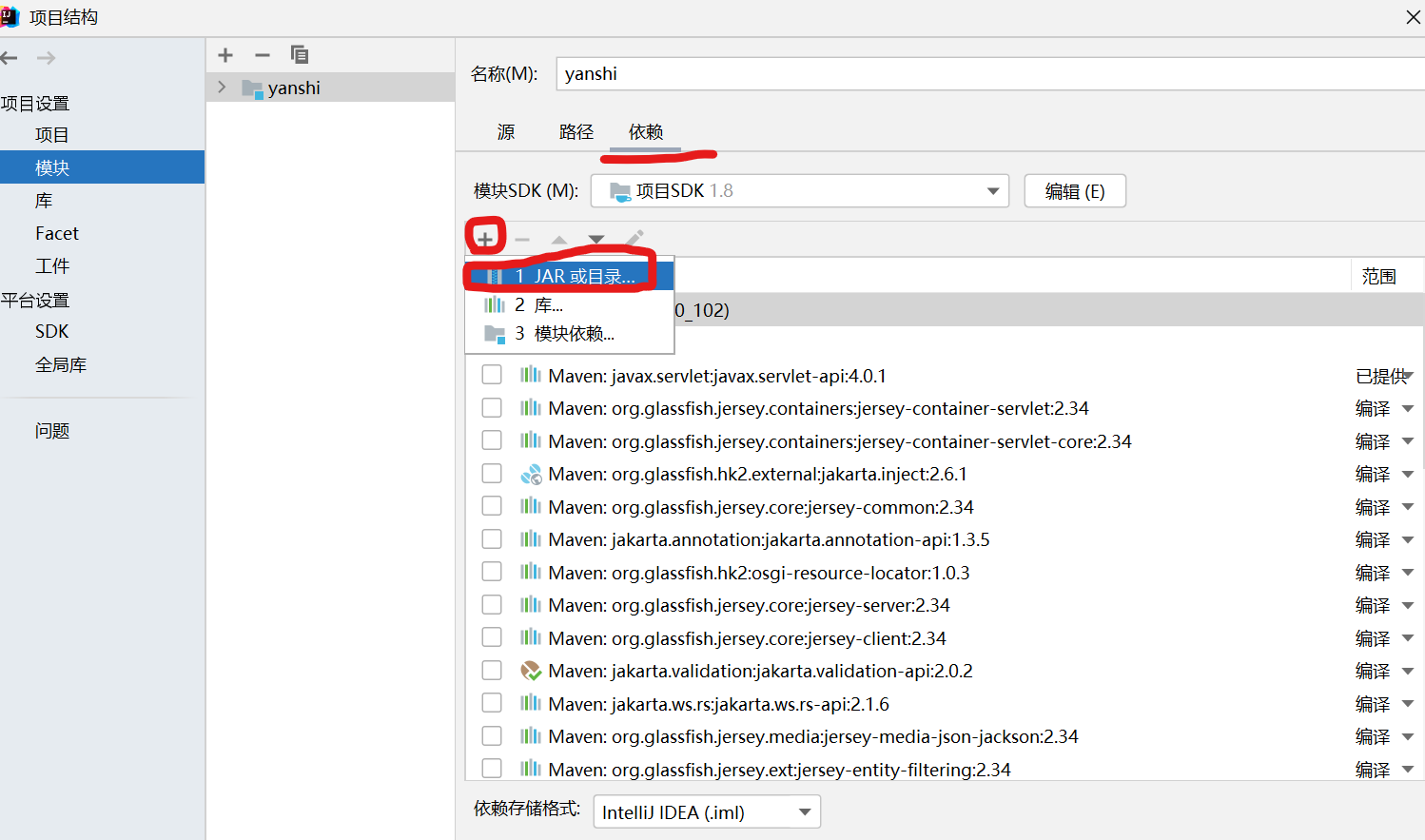Expand the yanshi module tree node
This screenshot has height=840, width=1425.
(222, 88)
